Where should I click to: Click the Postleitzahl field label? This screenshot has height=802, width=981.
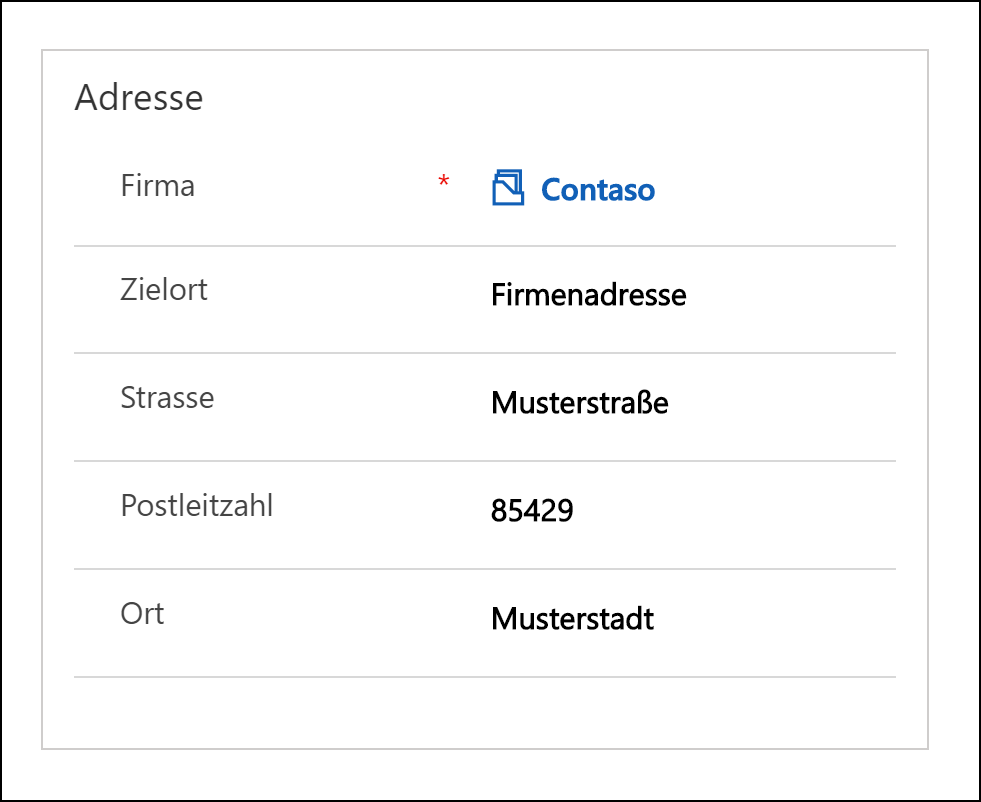coord(196,505)
